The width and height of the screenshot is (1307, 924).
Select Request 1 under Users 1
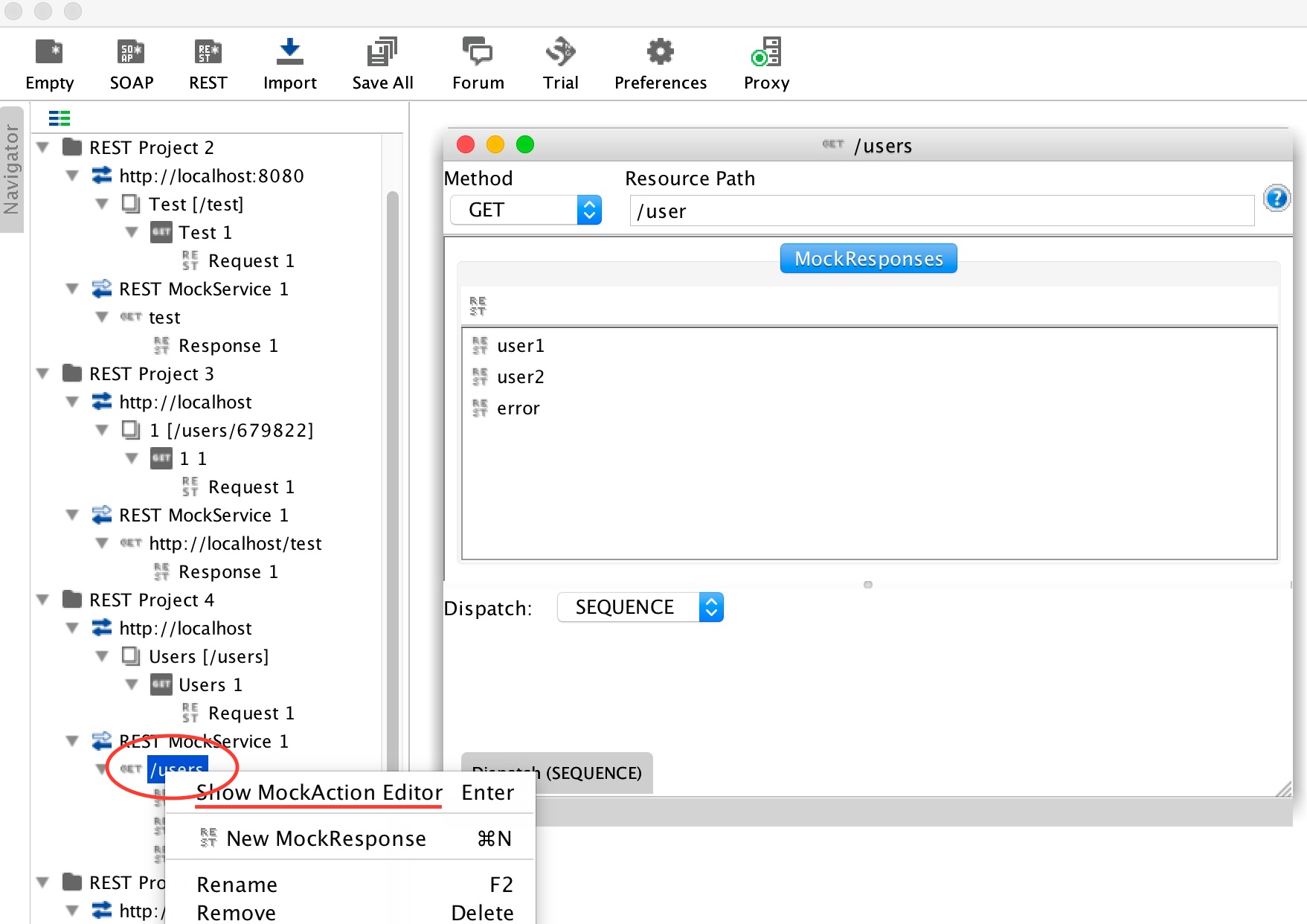point(251,713)
